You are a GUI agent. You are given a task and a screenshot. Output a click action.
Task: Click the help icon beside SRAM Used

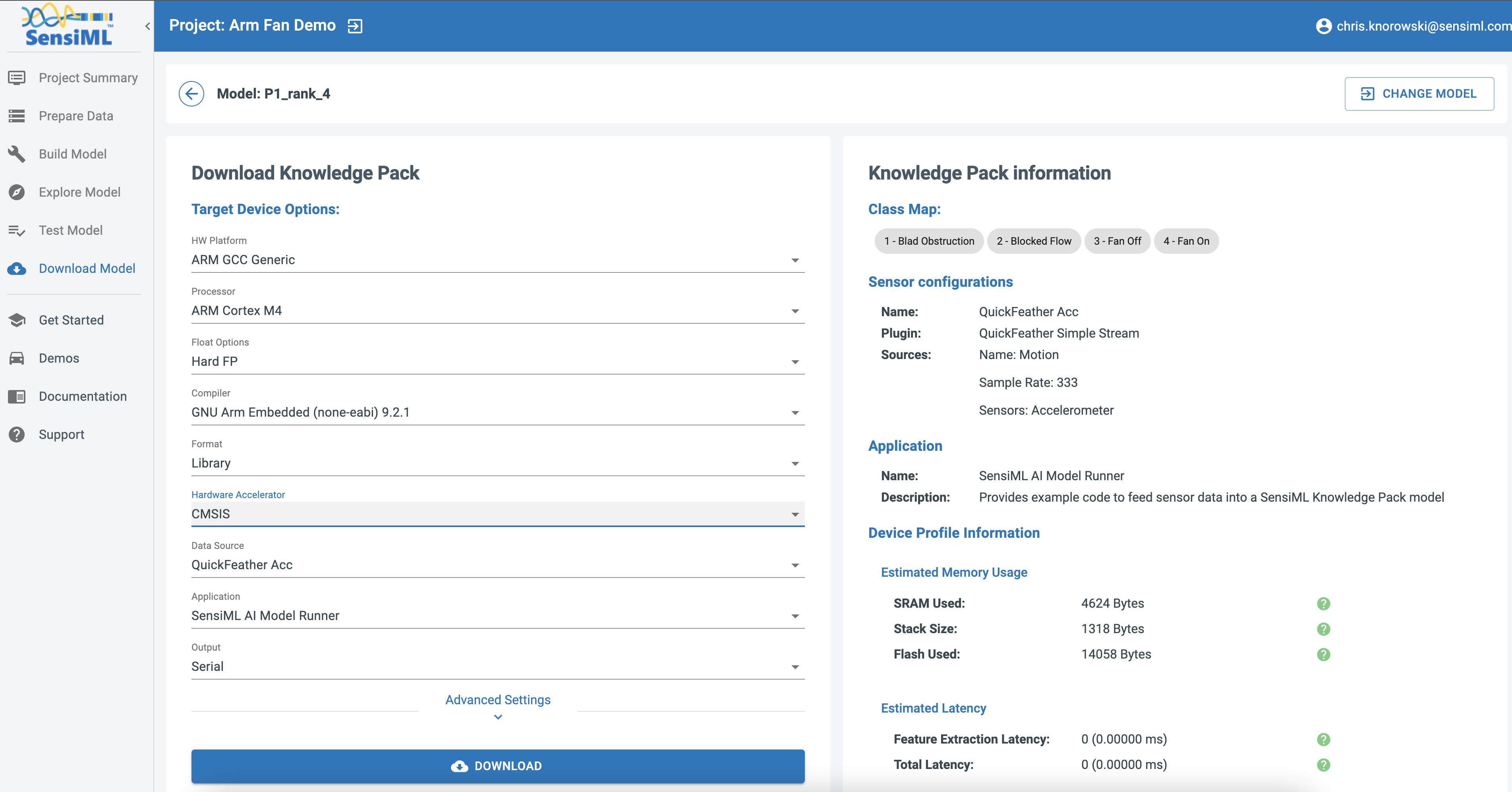[1323, 604]
